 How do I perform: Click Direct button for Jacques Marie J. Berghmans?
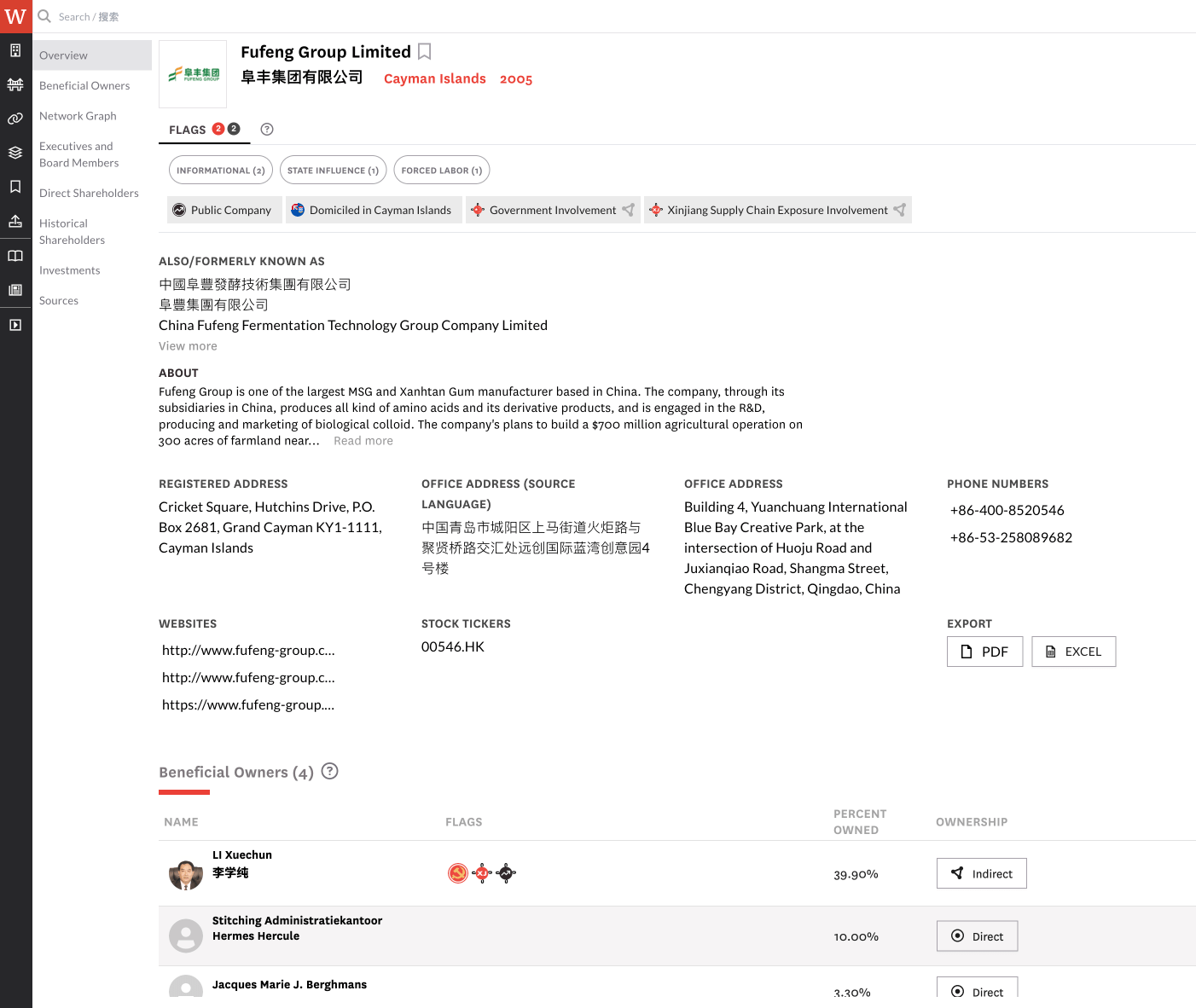tap(977, 988)
